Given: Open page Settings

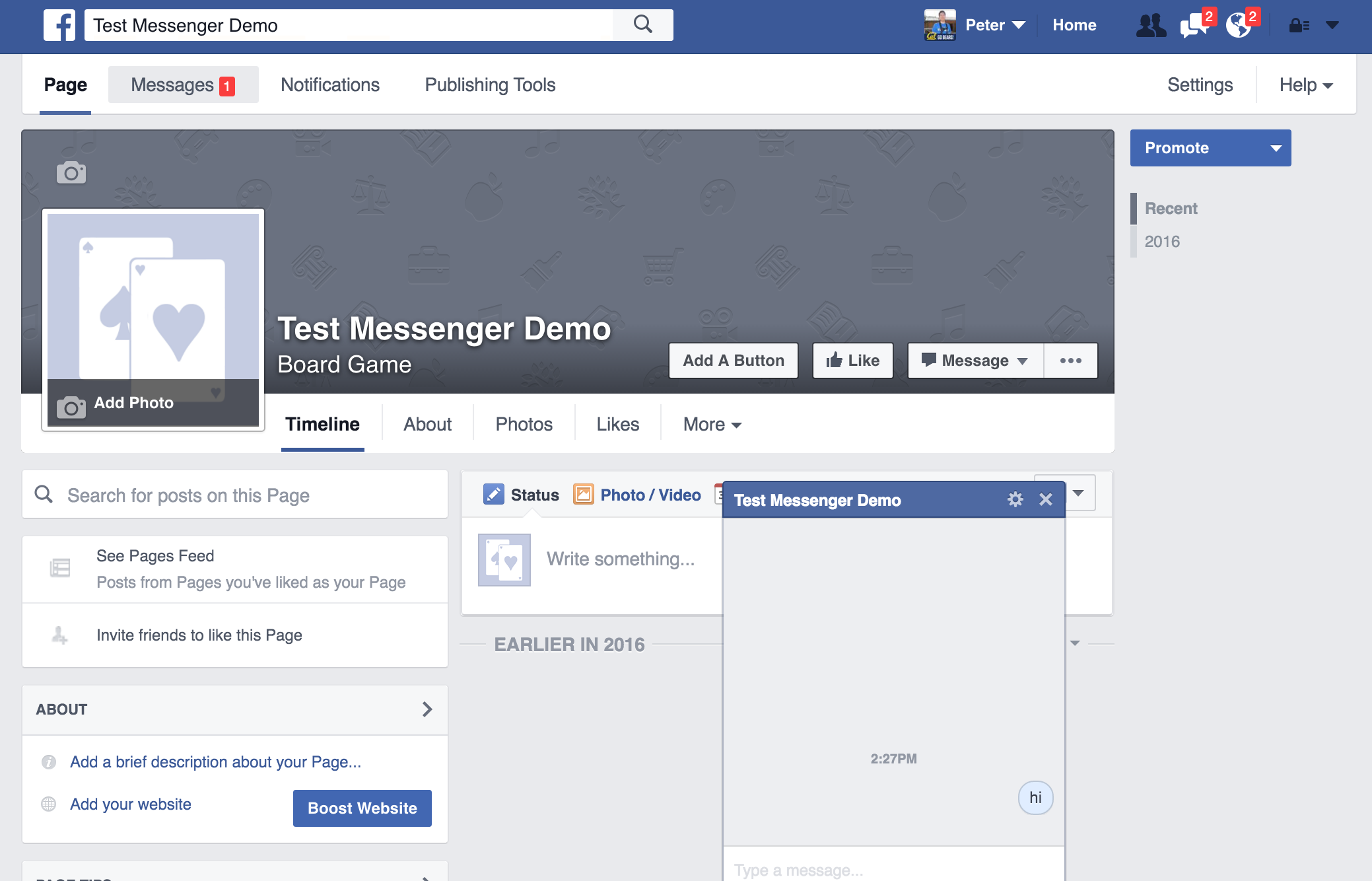Looking at the screenshot, I should pyautogui.click(x=1200, y=85).
